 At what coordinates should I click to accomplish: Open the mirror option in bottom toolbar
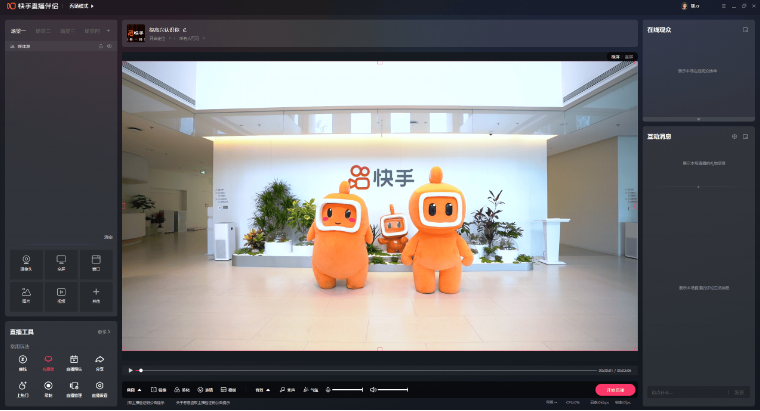(158, 390)
